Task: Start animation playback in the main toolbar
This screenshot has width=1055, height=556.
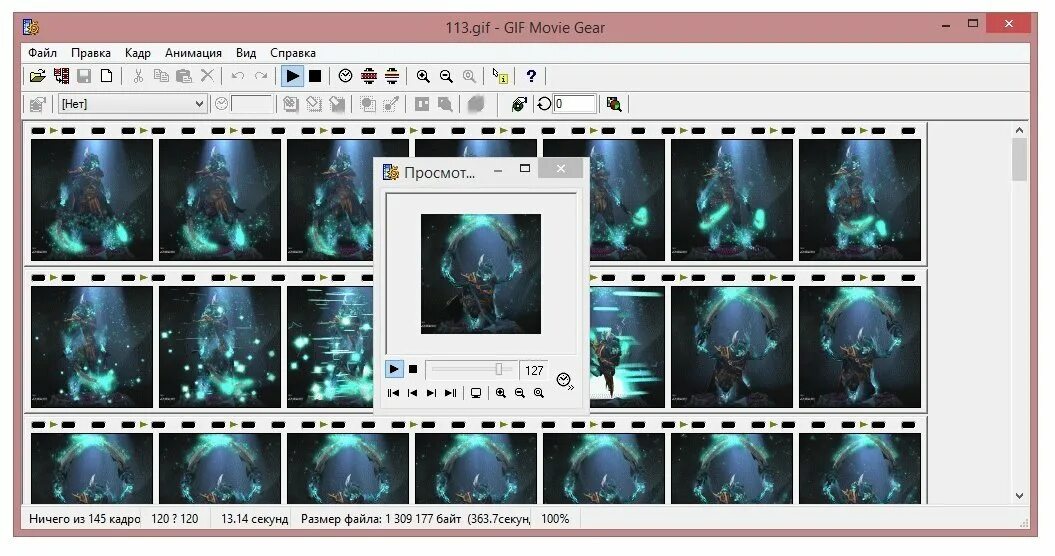Action: click(x=292, y=76)
